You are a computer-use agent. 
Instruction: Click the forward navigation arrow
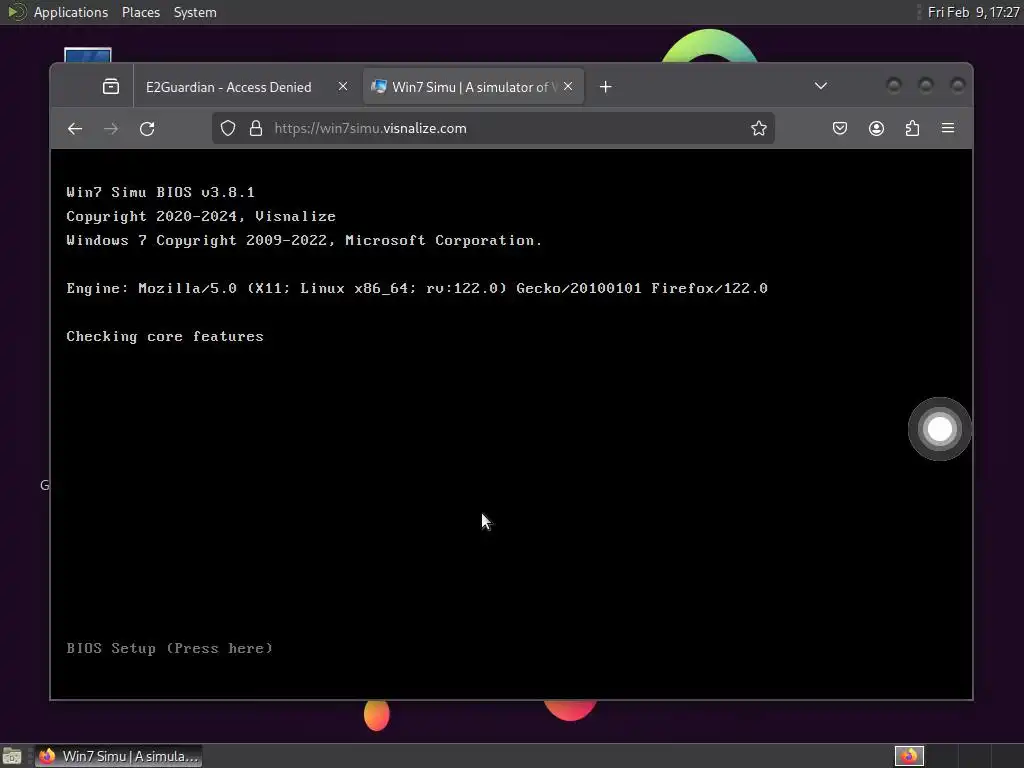coord(111,129)
